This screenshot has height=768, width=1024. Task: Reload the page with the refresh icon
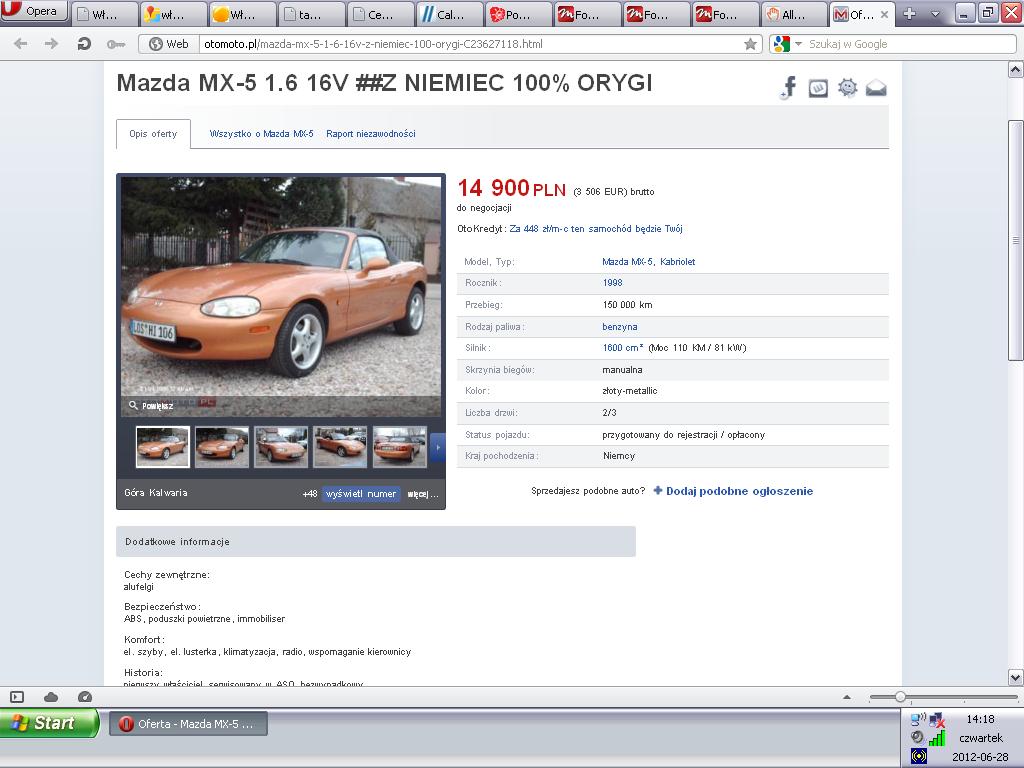point(84,44)
